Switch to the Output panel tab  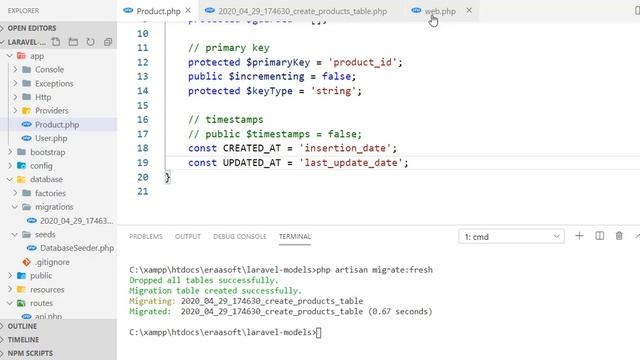pos(188,236)
